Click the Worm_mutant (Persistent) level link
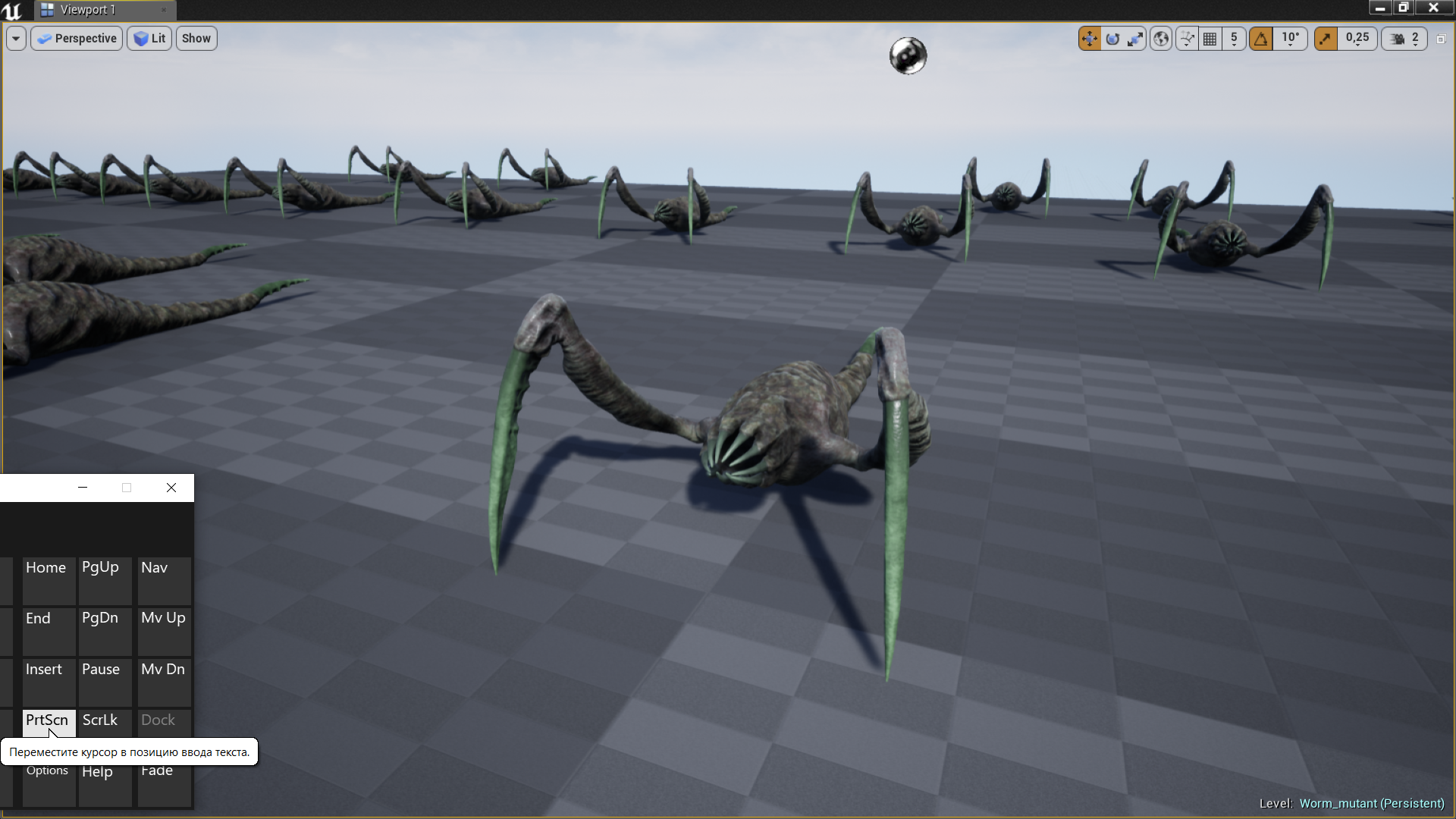The height and width of the screenshot is (819, 1456). 1372,804
